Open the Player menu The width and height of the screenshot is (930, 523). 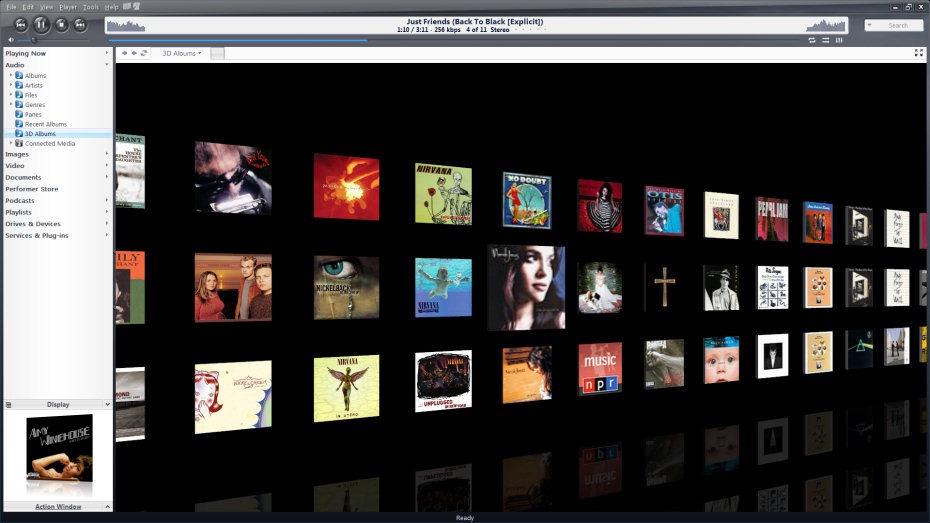tap(67, 7)
